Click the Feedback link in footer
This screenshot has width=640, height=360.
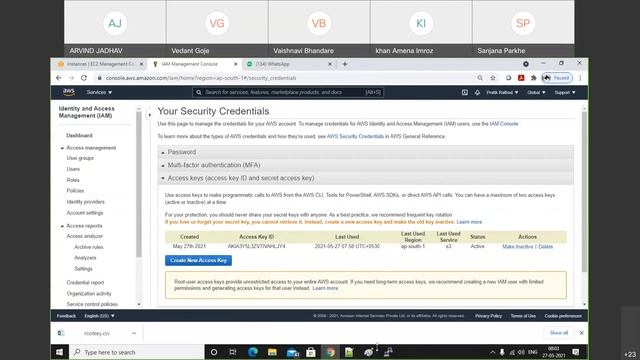pos(66,316)
